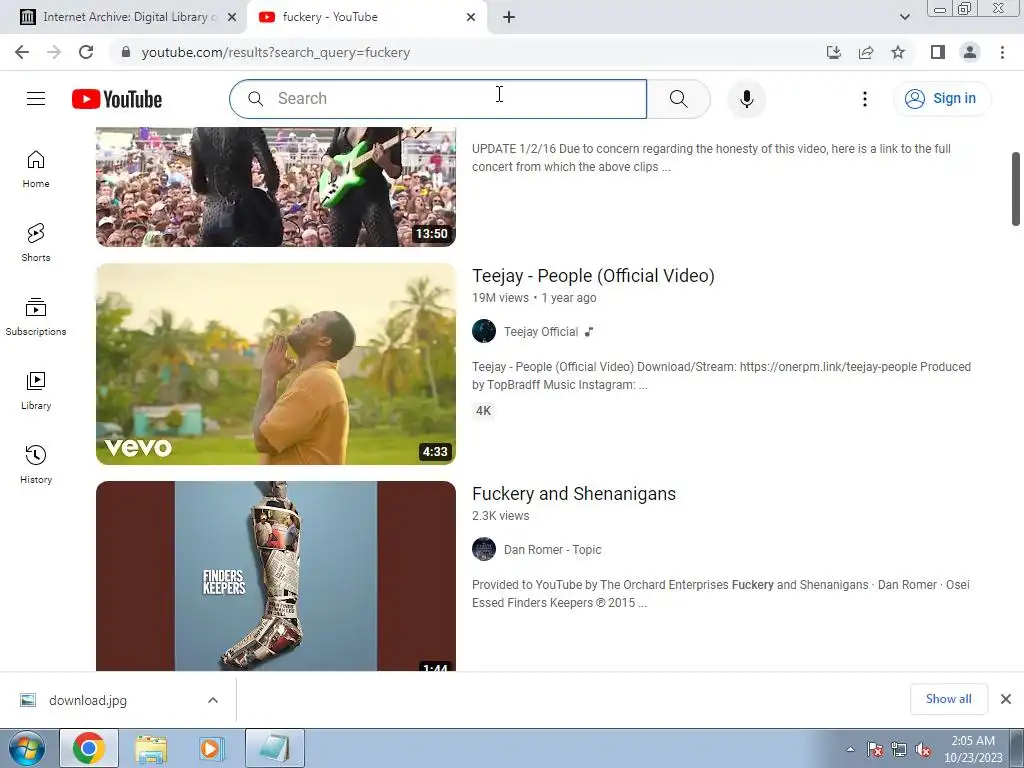Click the 4K badge under Teejay video
Image resolution: width=1024 pixels, height=768 pixels.
tap(483, 411)
